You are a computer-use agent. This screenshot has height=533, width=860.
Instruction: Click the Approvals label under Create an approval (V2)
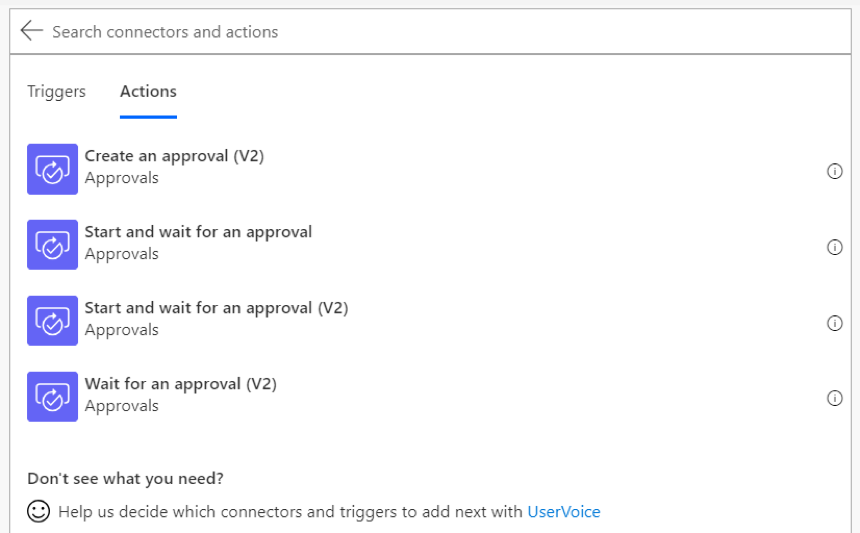[x=122, y=178]
